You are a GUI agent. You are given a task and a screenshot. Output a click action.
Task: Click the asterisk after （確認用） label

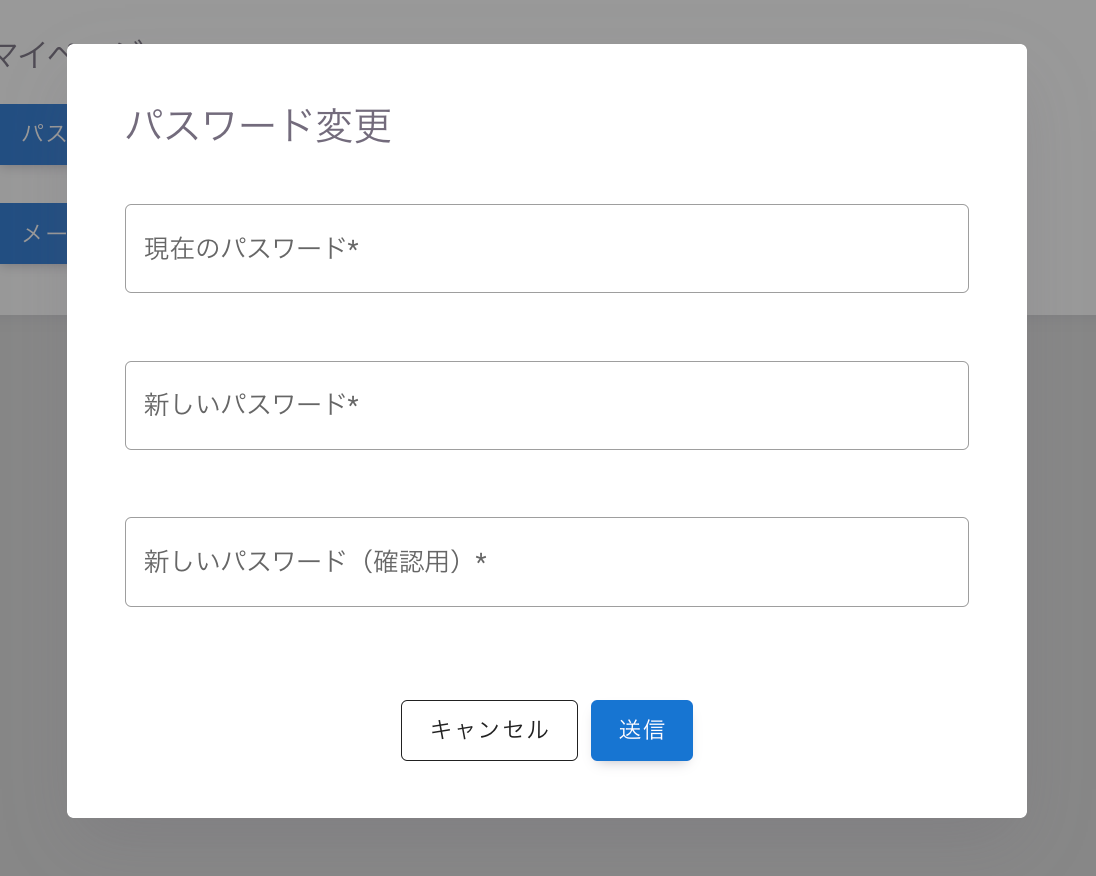[x=481, y=561]
